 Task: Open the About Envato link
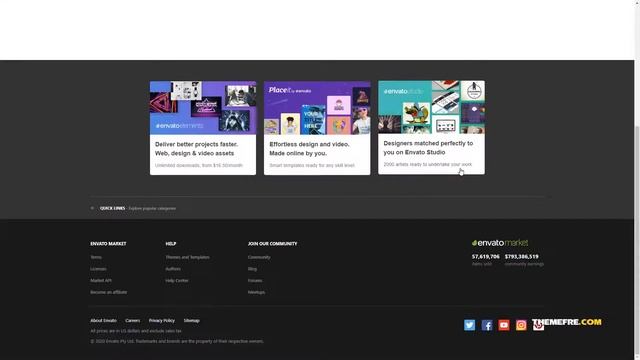click(104, 321)
